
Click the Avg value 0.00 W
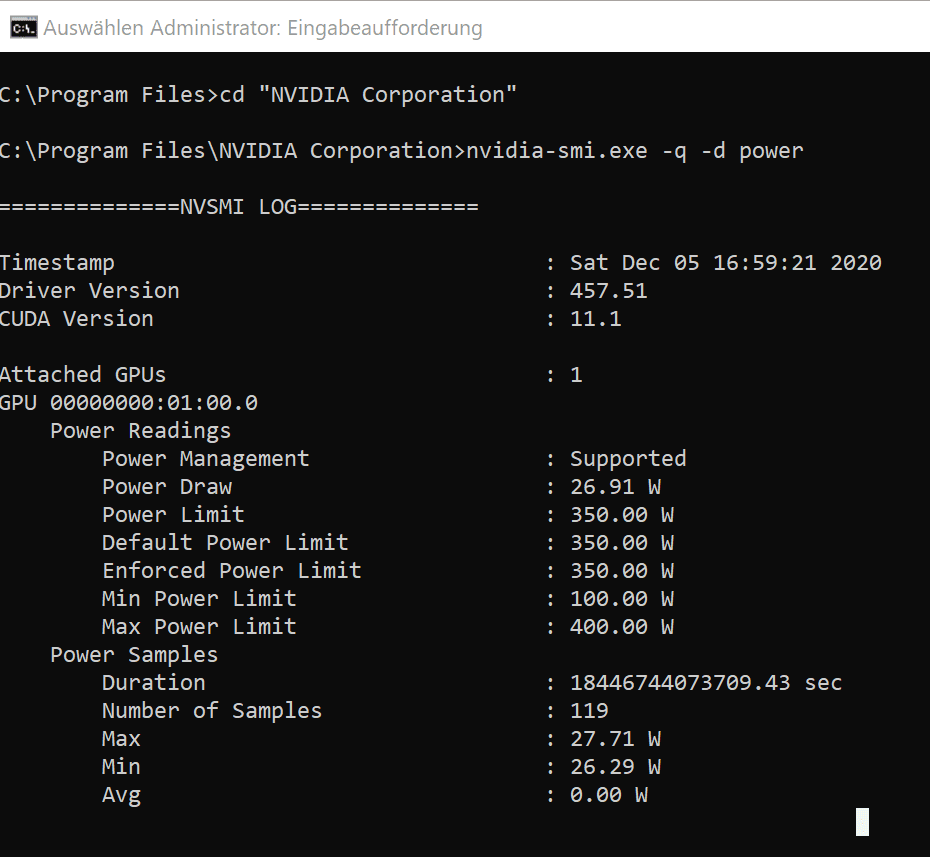pyautogui.click(x=609, y=795)
